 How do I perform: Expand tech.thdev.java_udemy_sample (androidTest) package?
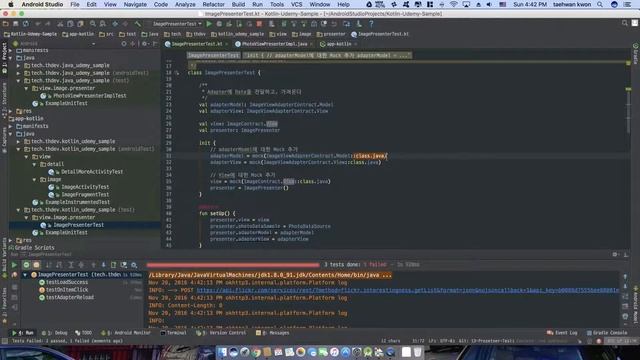(18, 73)
